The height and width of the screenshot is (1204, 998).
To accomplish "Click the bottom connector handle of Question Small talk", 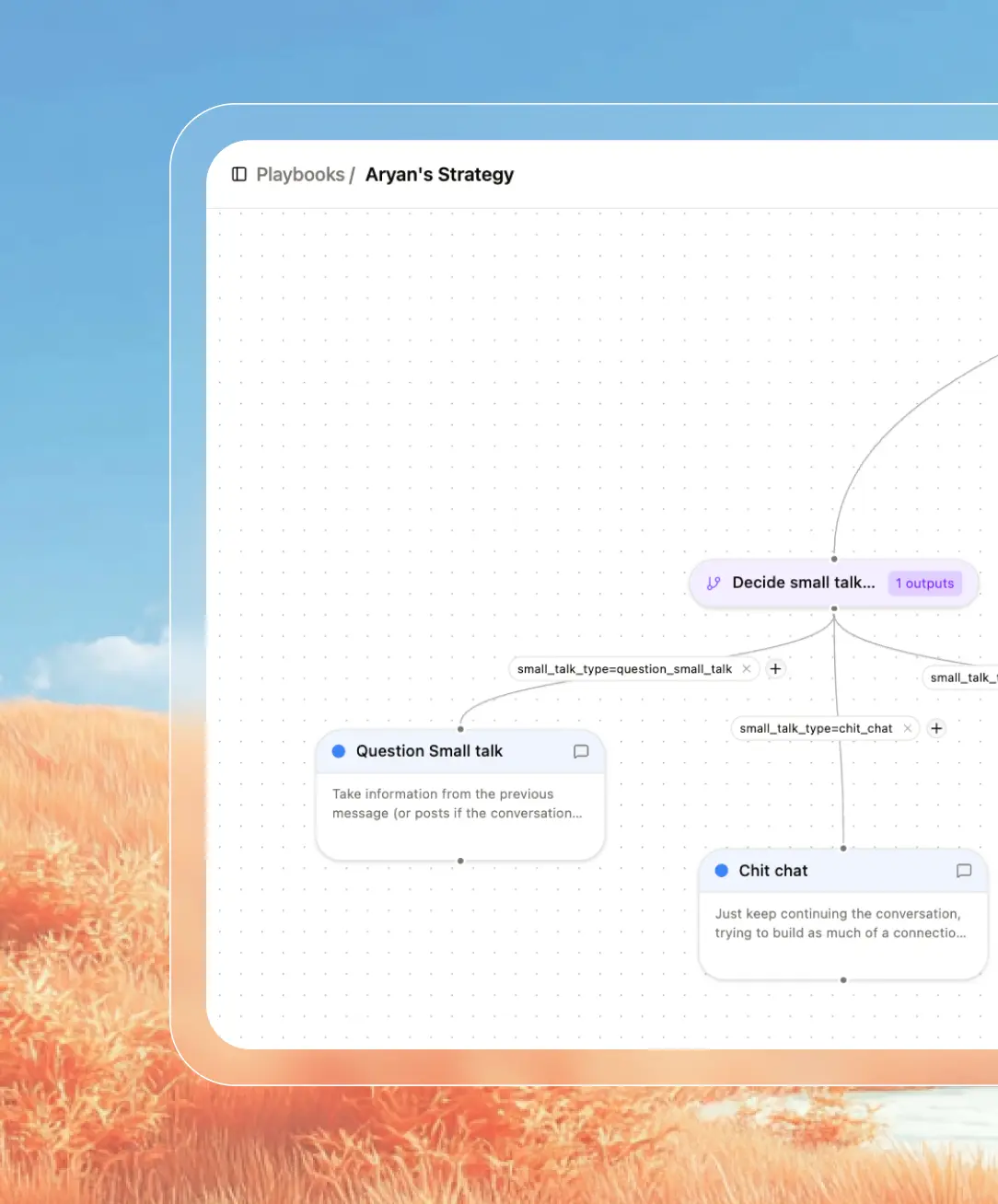I will click(460, 861).
